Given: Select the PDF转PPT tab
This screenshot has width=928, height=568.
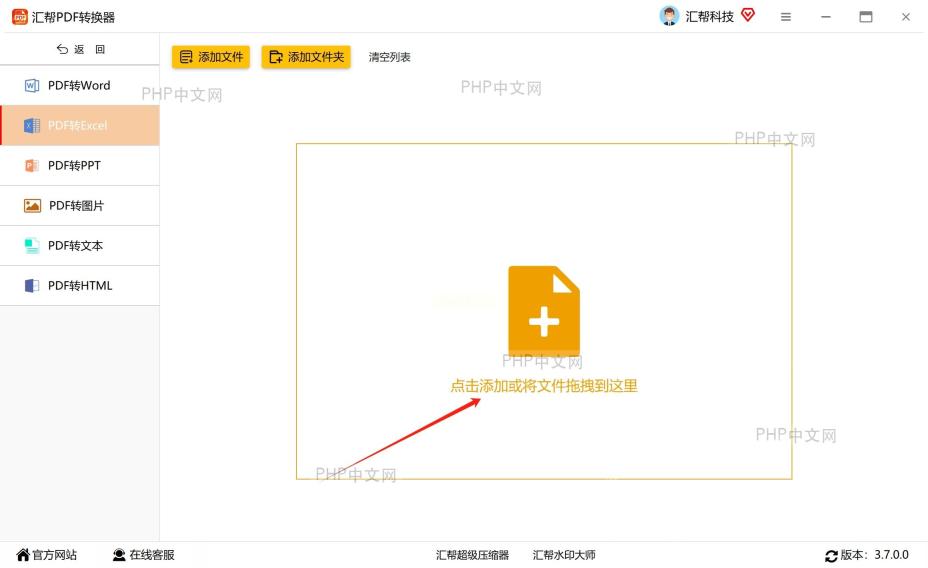Looking at the screenshot, I should [x=80, y=166].
